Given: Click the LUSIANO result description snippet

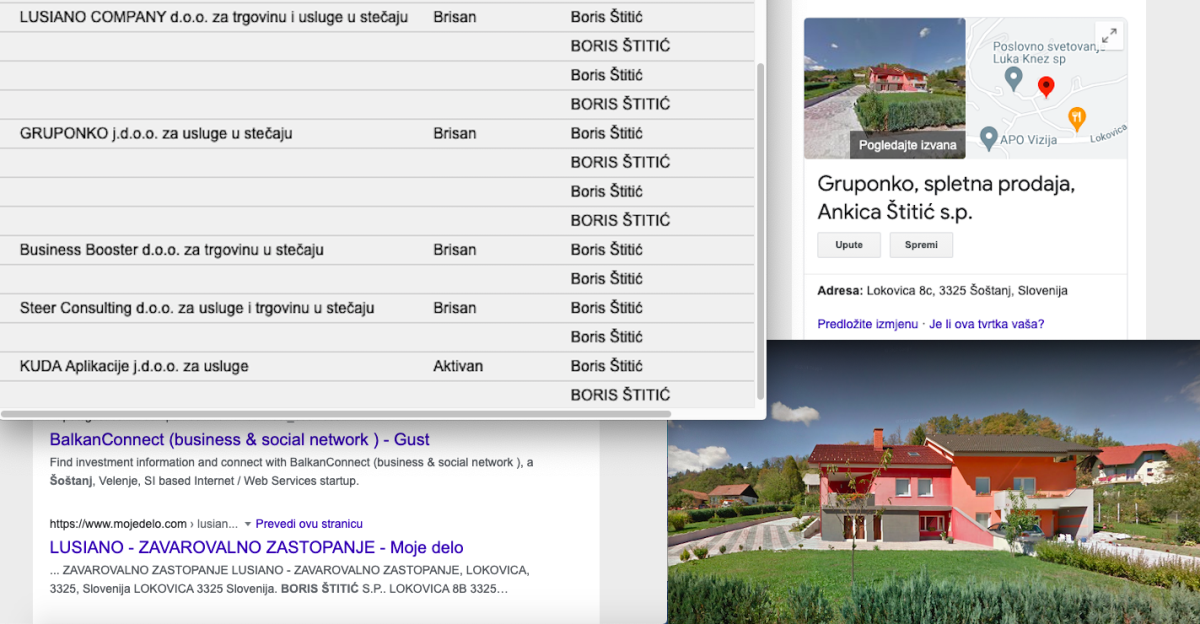Looking at the screenshot, I should click(x=290, y=579).
